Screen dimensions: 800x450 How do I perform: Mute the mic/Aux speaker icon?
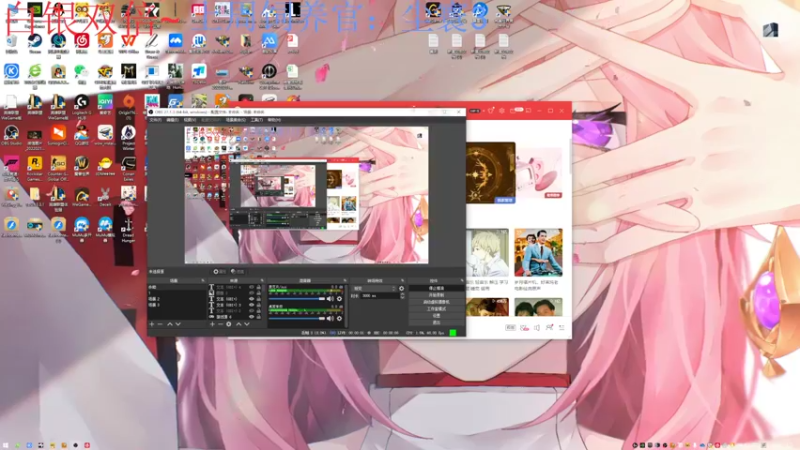[330, 299]
